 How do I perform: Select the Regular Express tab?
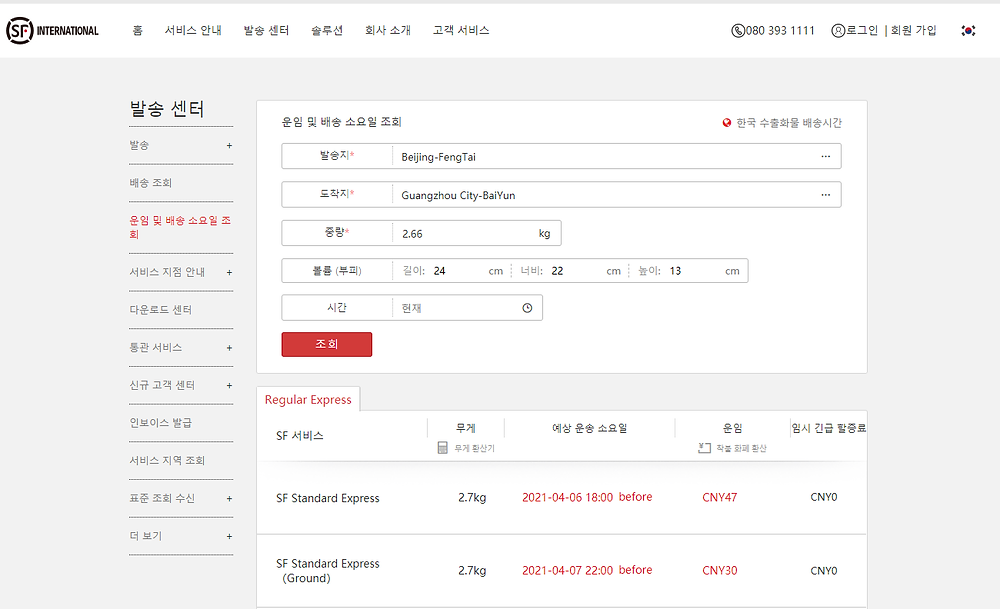(x=308, y=399)
